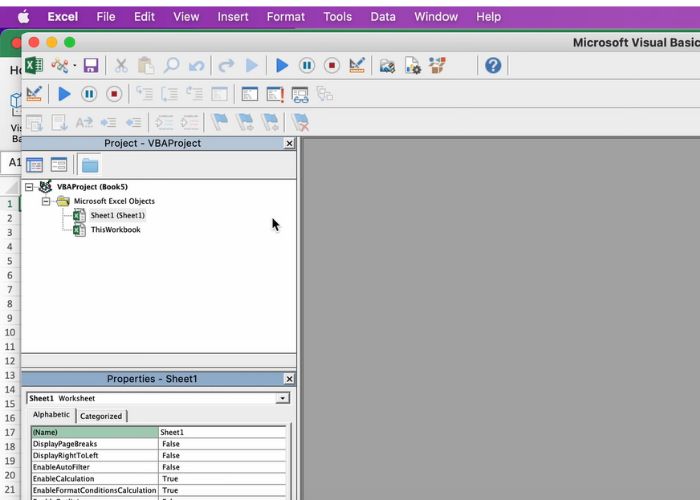Click the Comment Block icon
This screenshot has height=500, width=700.
[164, 122]
